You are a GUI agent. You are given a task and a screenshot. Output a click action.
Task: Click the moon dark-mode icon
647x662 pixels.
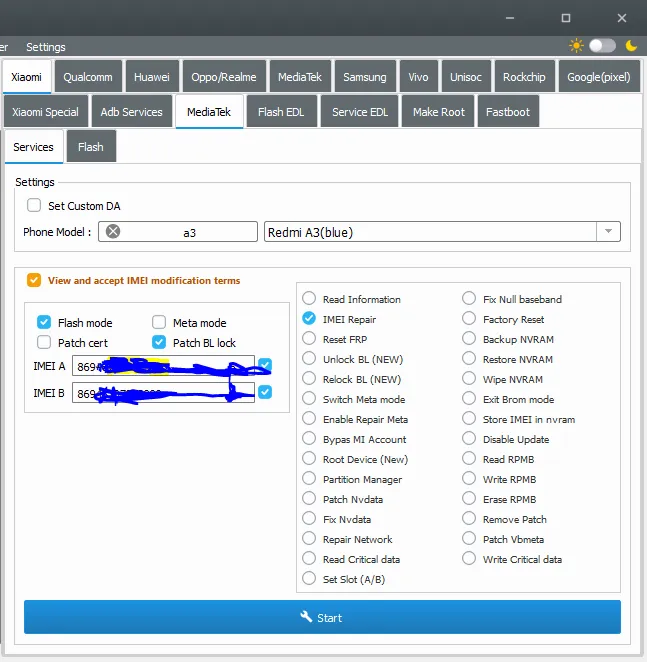point(631,46)
